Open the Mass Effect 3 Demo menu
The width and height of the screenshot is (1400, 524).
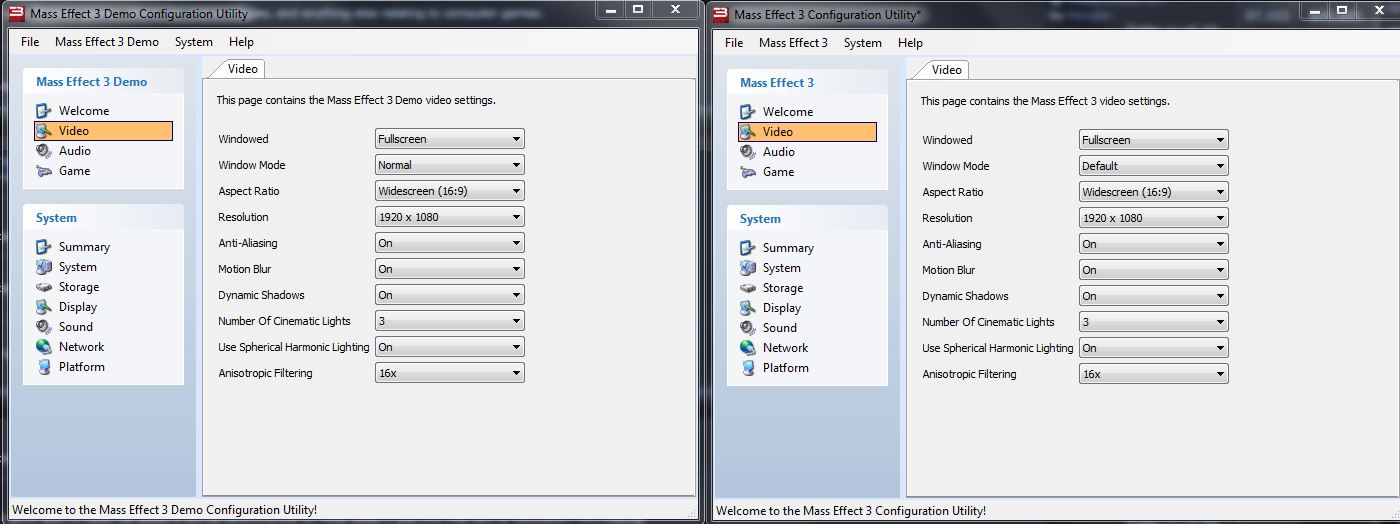(107, 42)
